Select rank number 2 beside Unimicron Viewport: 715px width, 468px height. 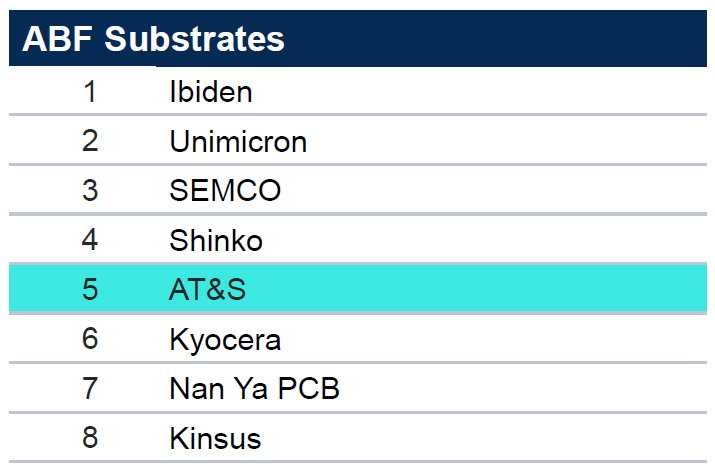coord(90,141)
